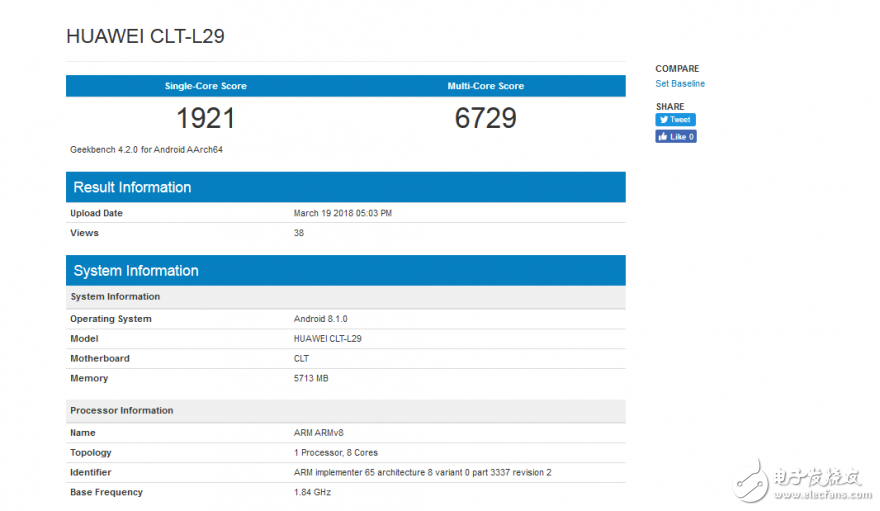
Task: Click the single-core score 1921
Action: click(205, 118)
